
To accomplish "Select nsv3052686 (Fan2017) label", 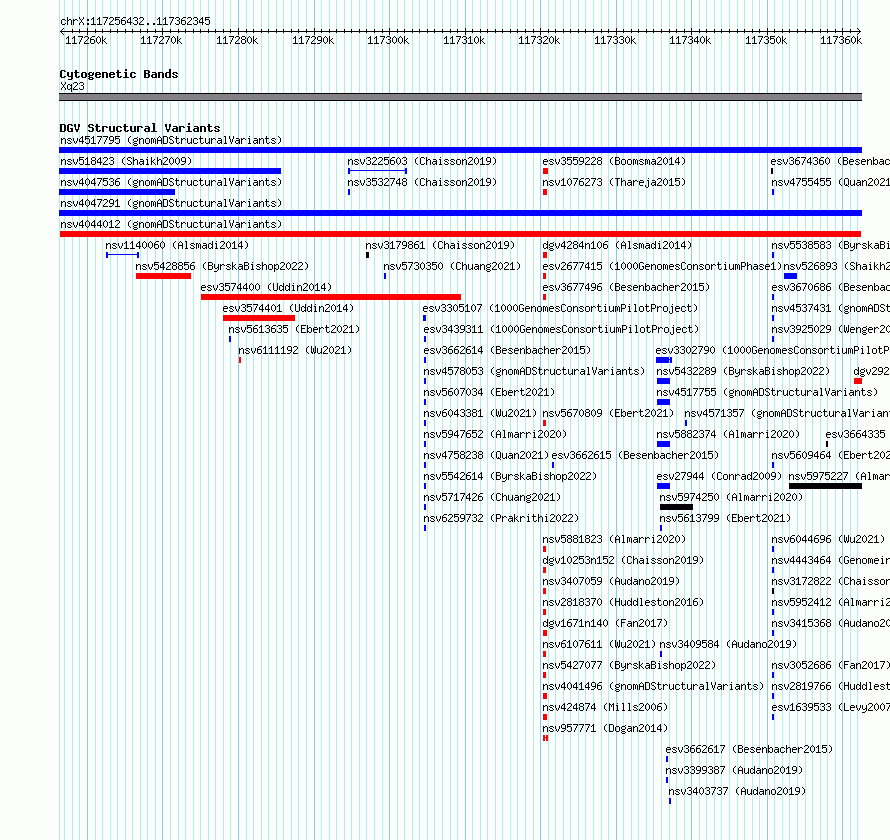I will (x=831, y=665).
